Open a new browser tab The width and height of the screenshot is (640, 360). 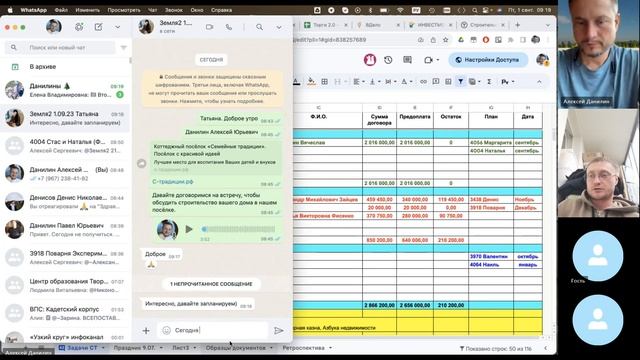(518, 25)
